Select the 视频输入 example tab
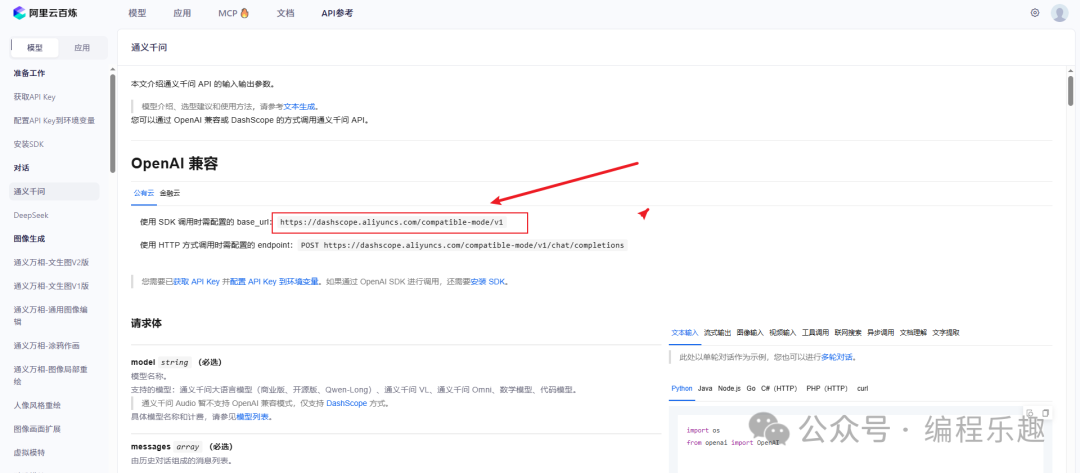This screenshot has width=1080, height=473. [782, 333]
